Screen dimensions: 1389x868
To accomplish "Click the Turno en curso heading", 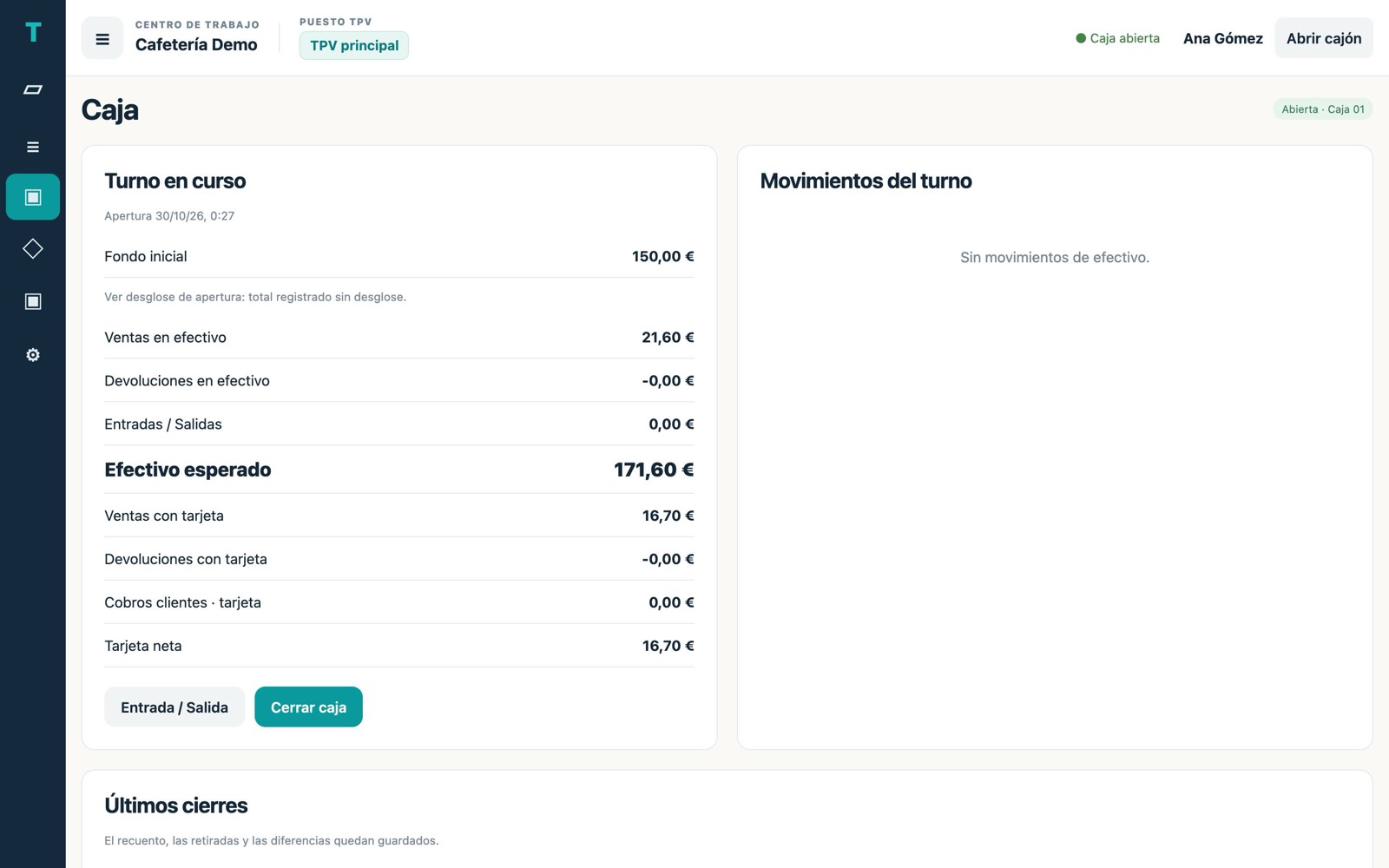I will [x=175, y=181].
